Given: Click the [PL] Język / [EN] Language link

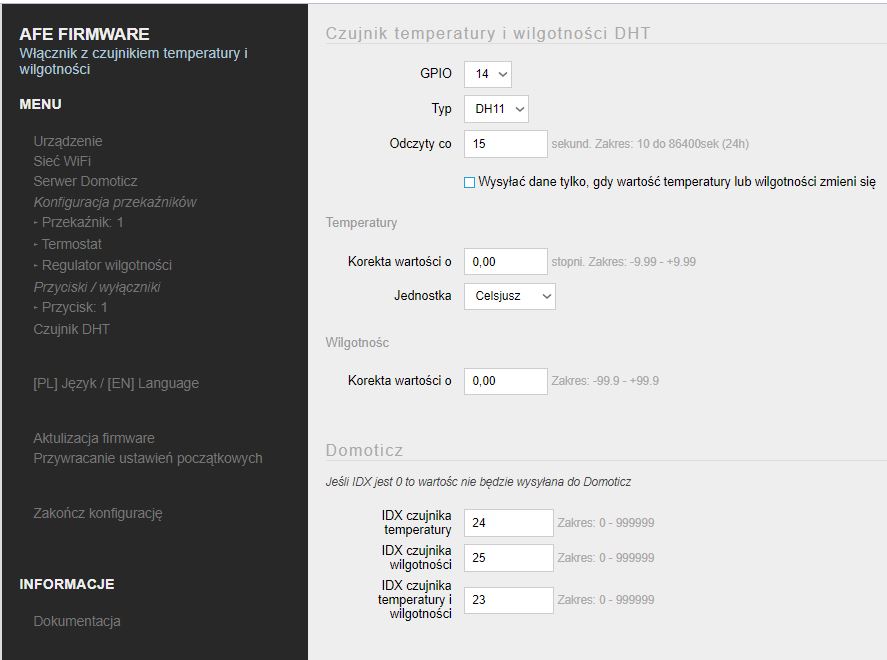Looking at the screenshot, I should point(116,383).
